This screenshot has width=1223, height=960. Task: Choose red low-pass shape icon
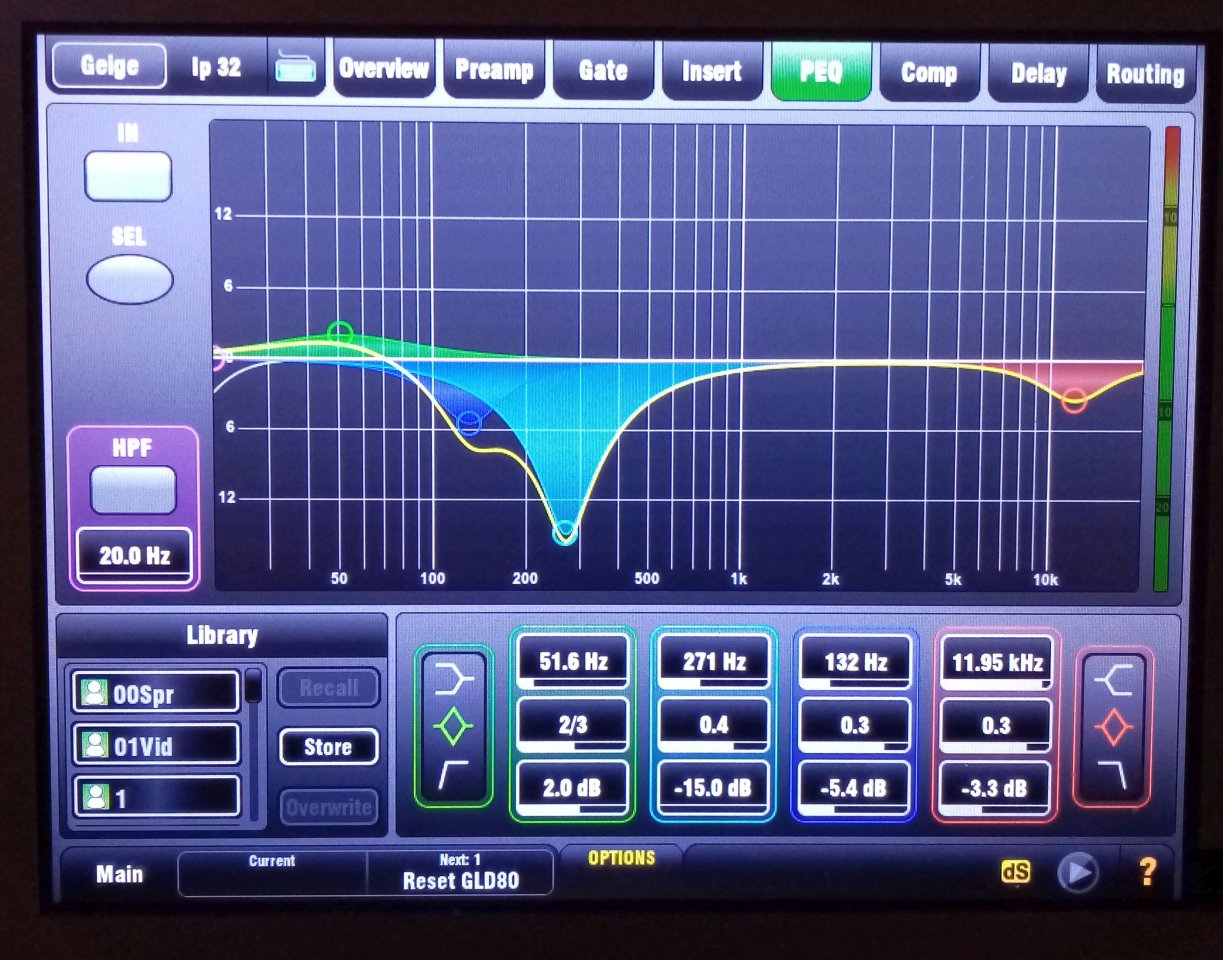pyautogui.click(x=1113, y=774)
